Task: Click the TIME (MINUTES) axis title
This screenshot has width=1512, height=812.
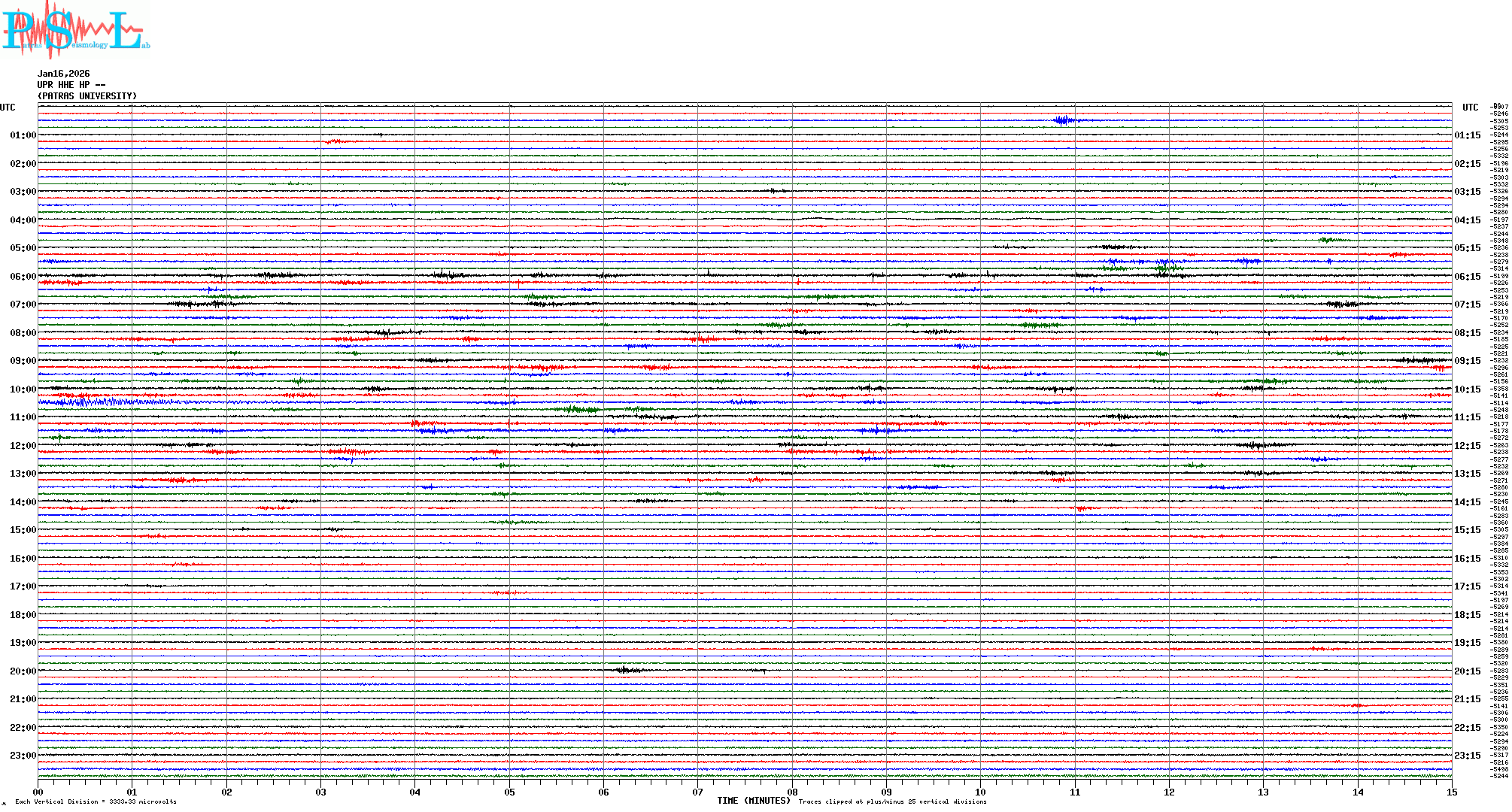Action: click(753, 801)
